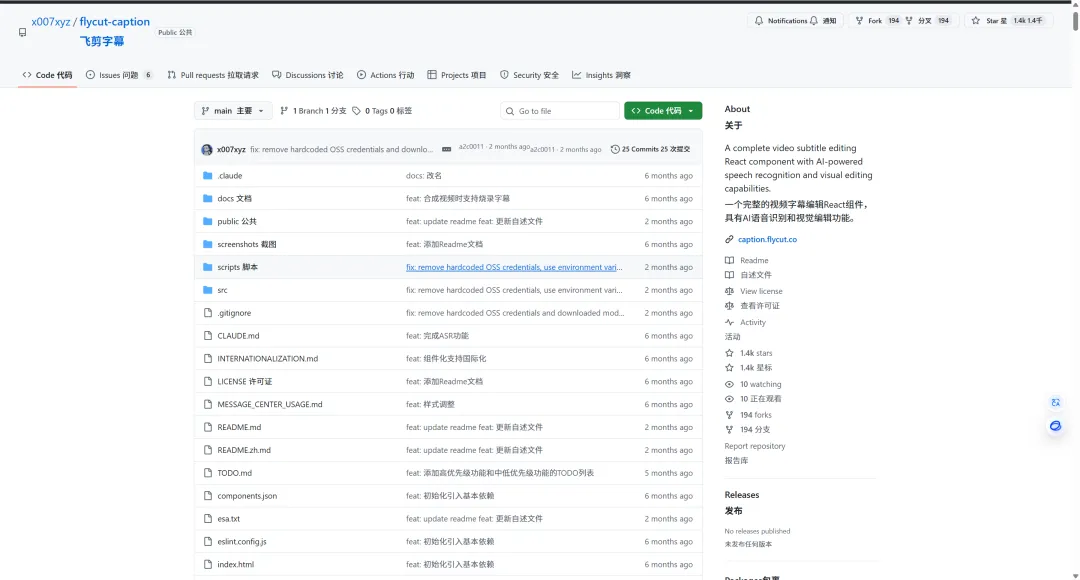Open the scripts folder
The width and height of the screenshot is (1080, 580).
[237, 267]
